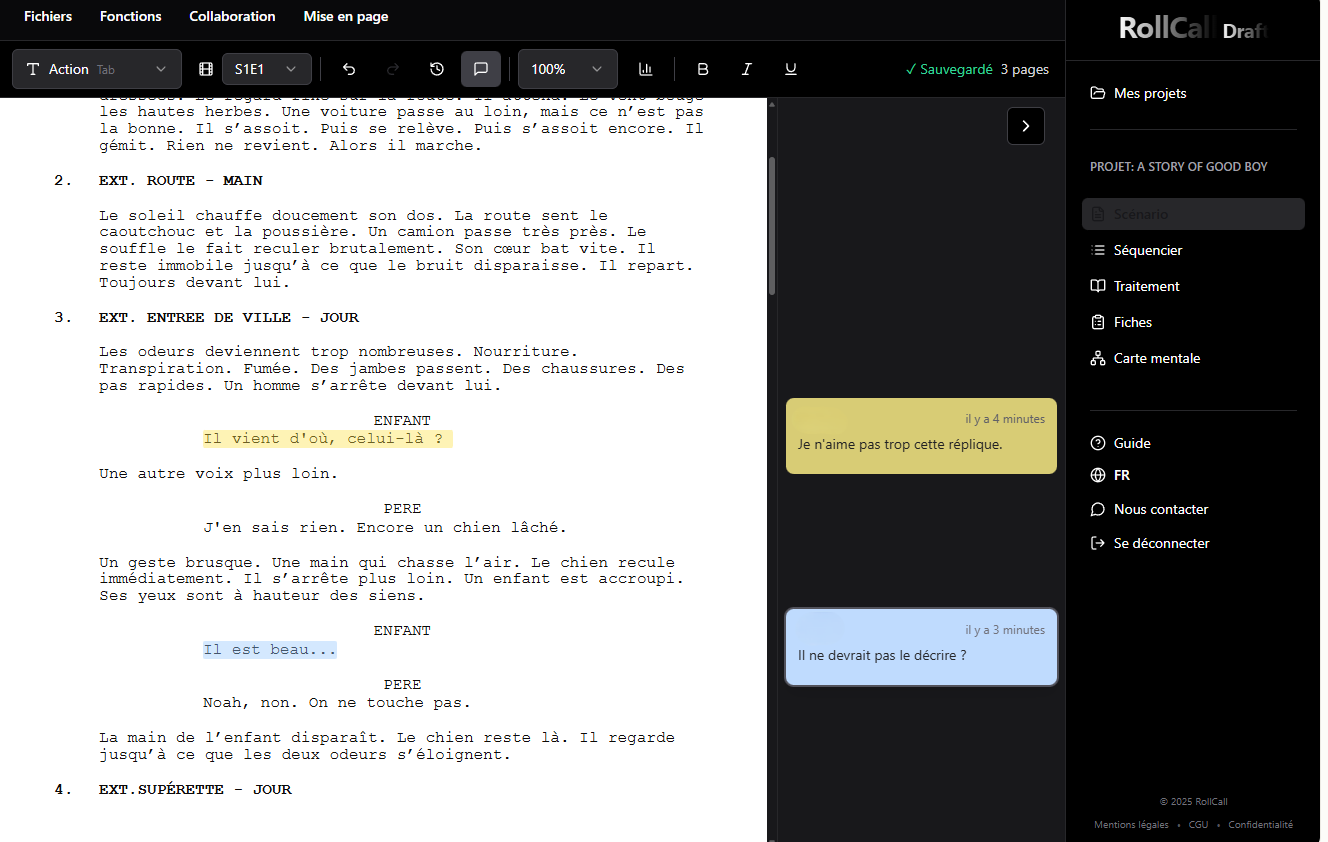Apply bold formatting
1328x842 pixels.
703,69
